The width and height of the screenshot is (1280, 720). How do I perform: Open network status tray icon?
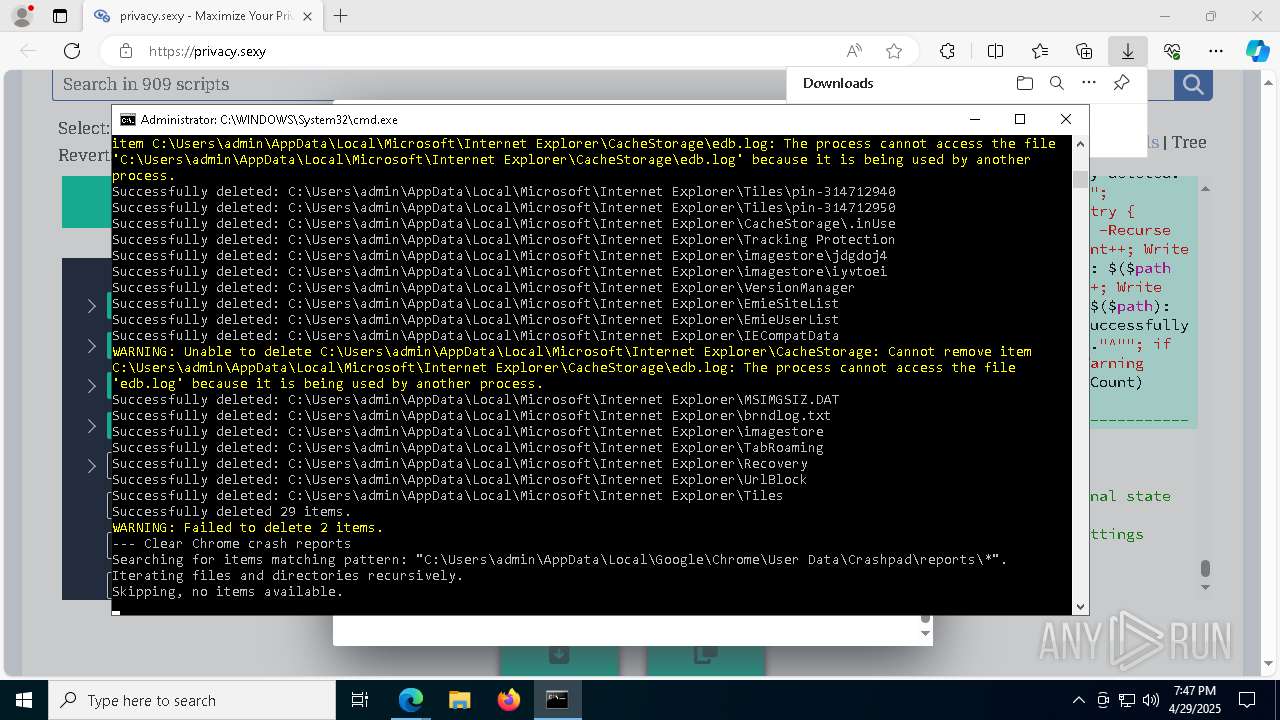coord(1127,700)
